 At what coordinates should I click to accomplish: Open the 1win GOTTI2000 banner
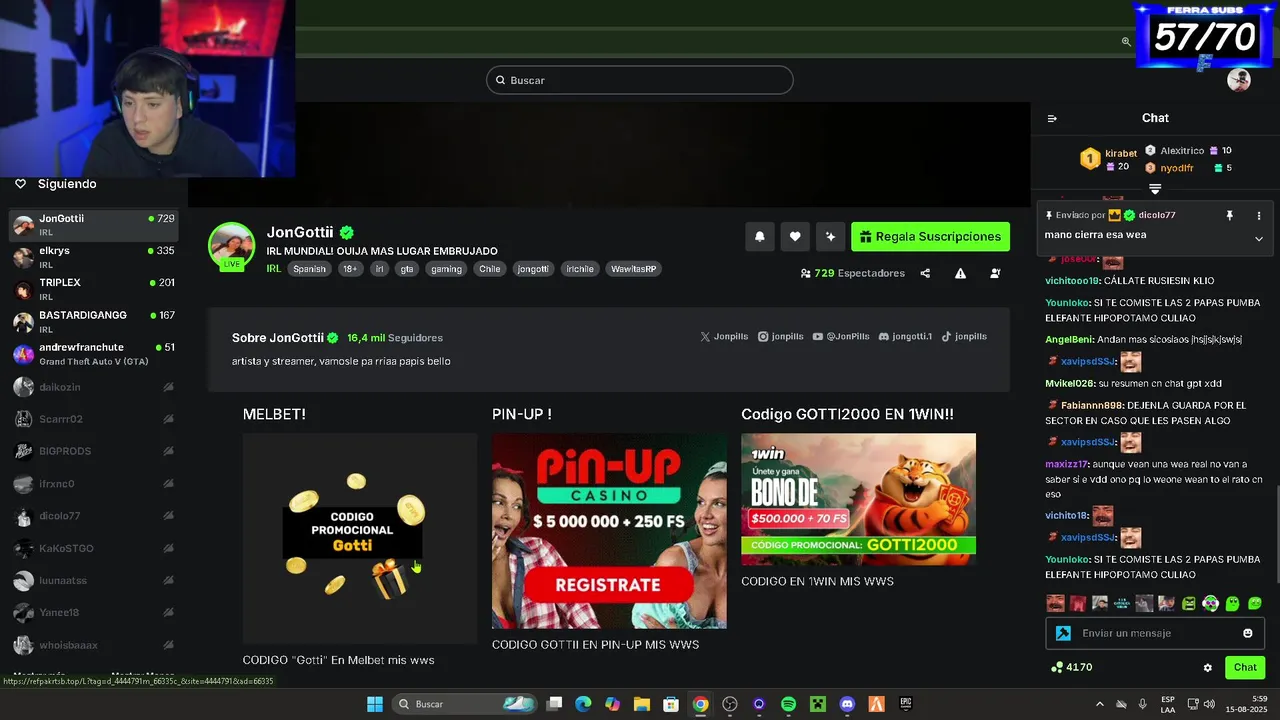point(858,499)
